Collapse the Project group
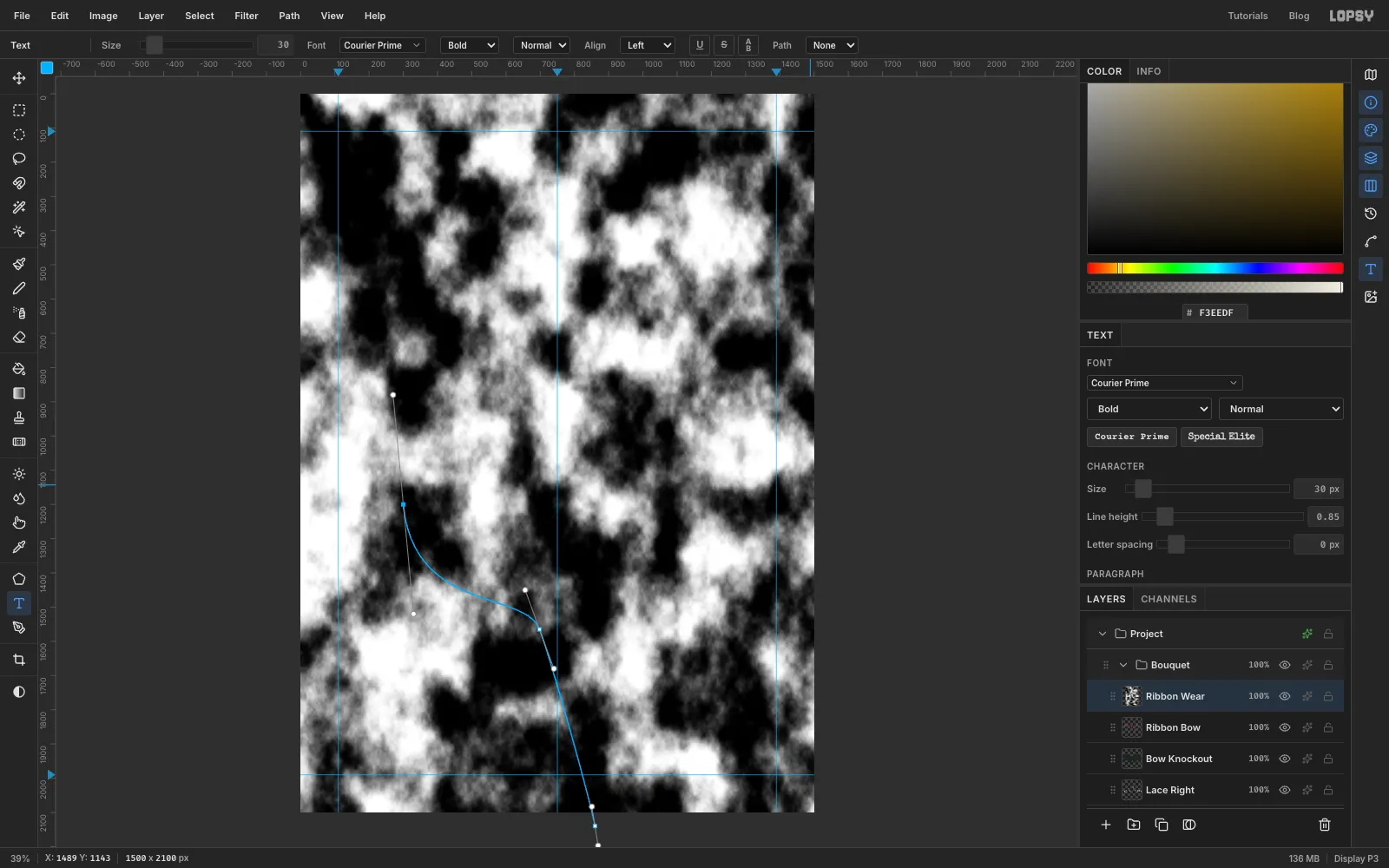The height and width of the screenshot is (868, 1389). click(1103, 634)
